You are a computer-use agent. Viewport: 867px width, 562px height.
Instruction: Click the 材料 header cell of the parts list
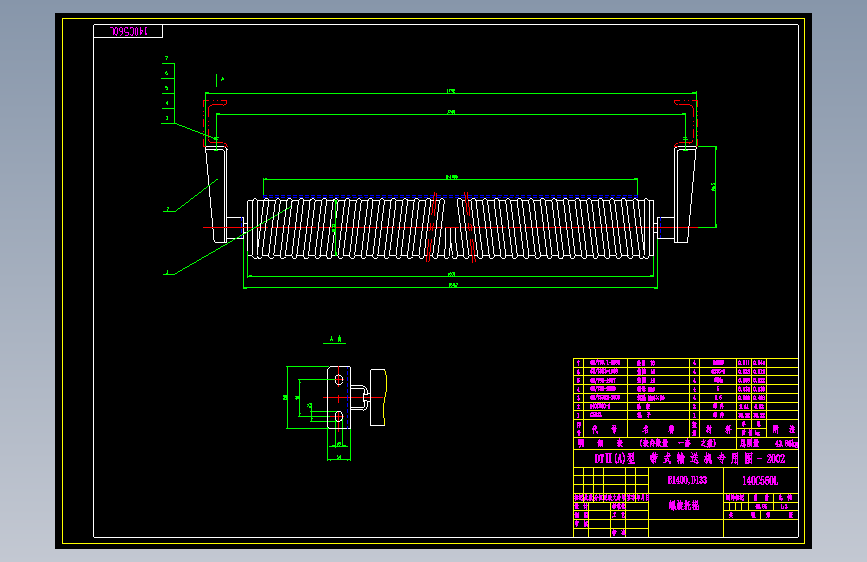[718, 429]
